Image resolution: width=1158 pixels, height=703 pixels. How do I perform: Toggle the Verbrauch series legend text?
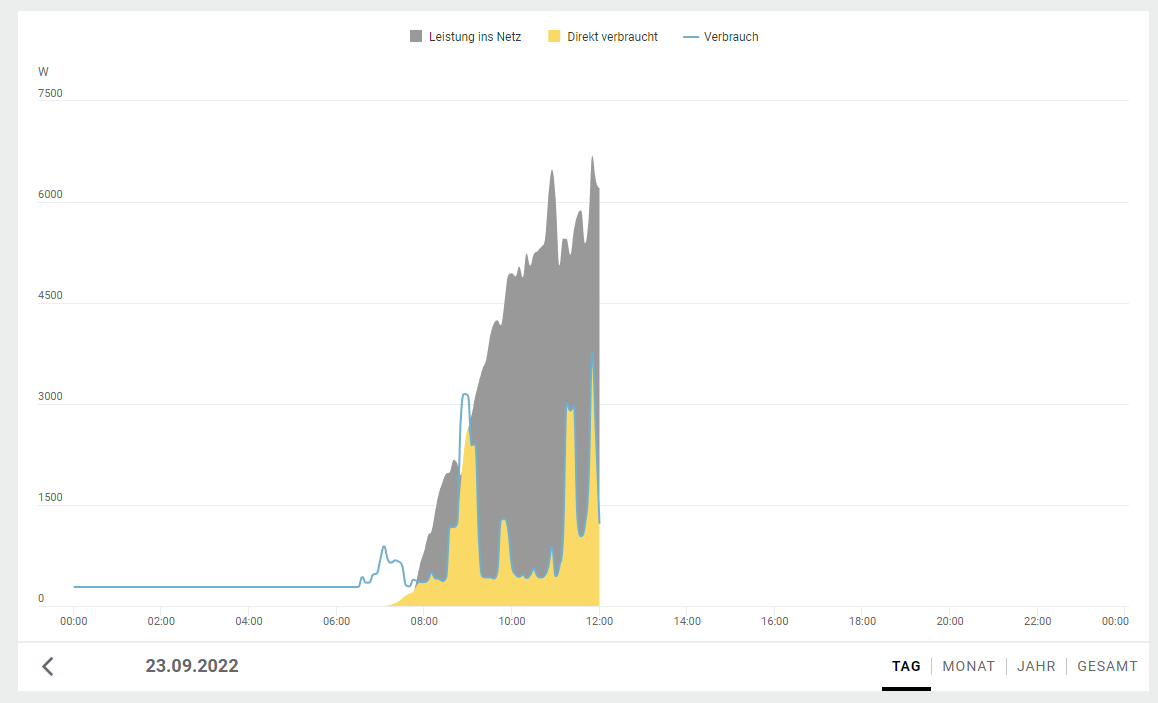(x=731, y=37)
